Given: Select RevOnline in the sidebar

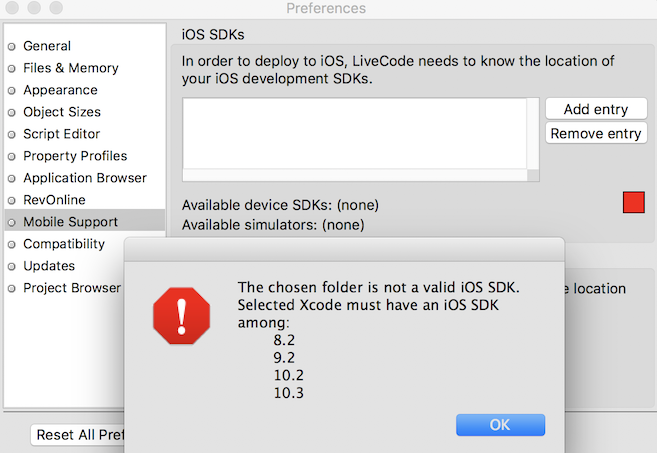Looking at the screenshot, I should pyautogui.click(x=54, y=200).
